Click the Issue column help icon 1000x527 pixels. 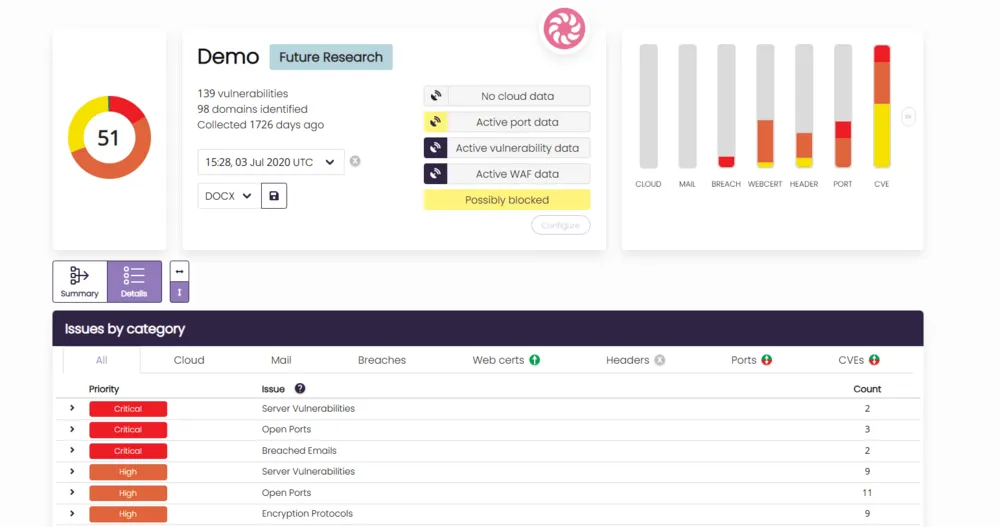pos(299,389)
